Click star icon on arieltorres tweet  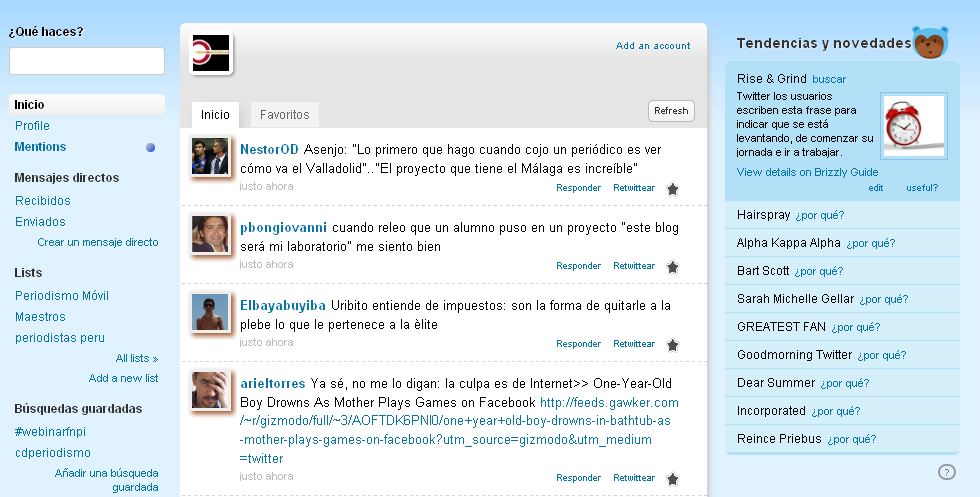(x=673, y=478)
